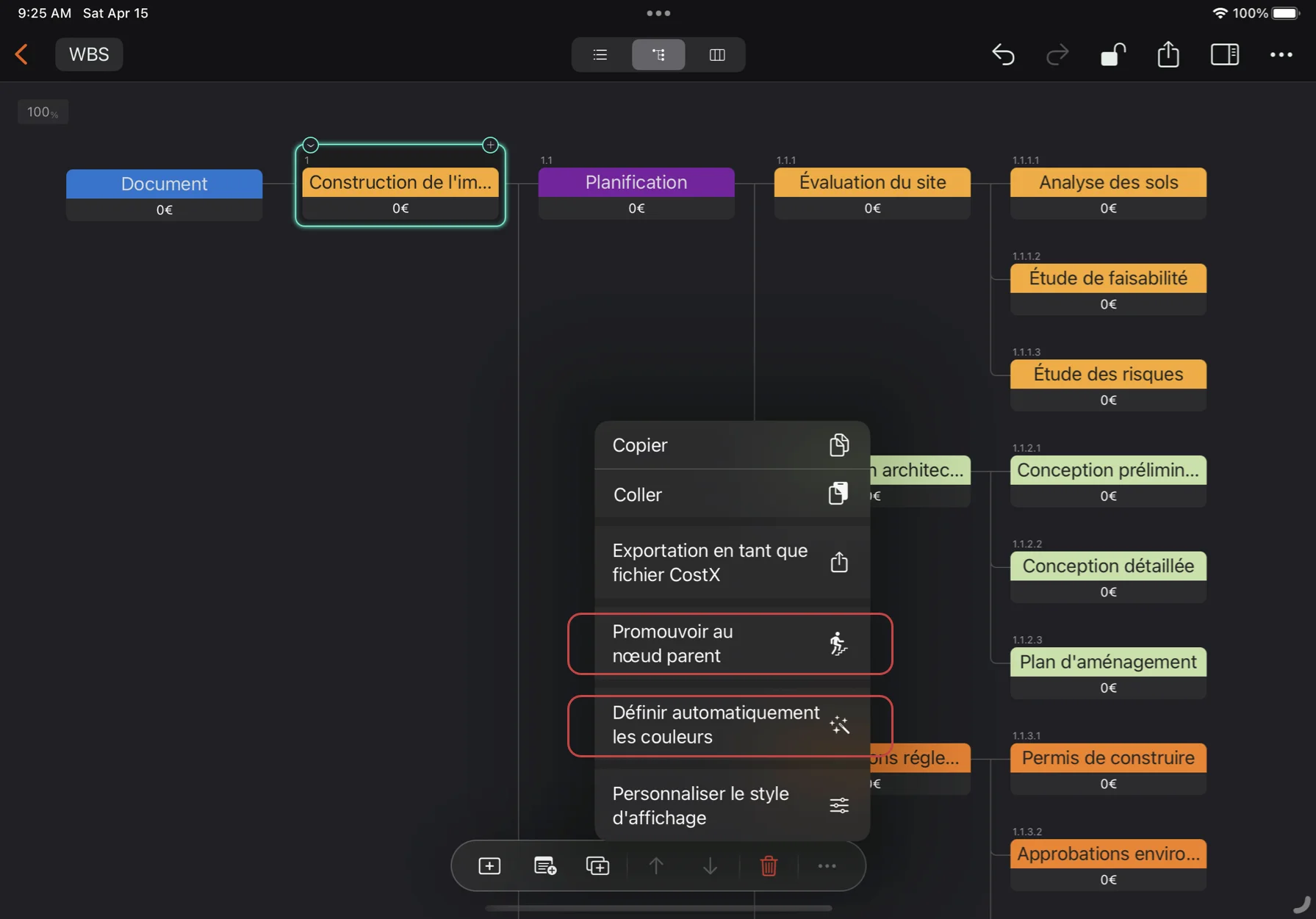Collapse the Construction node with chevron circle

pyautogui.click(x=311, y=145)
